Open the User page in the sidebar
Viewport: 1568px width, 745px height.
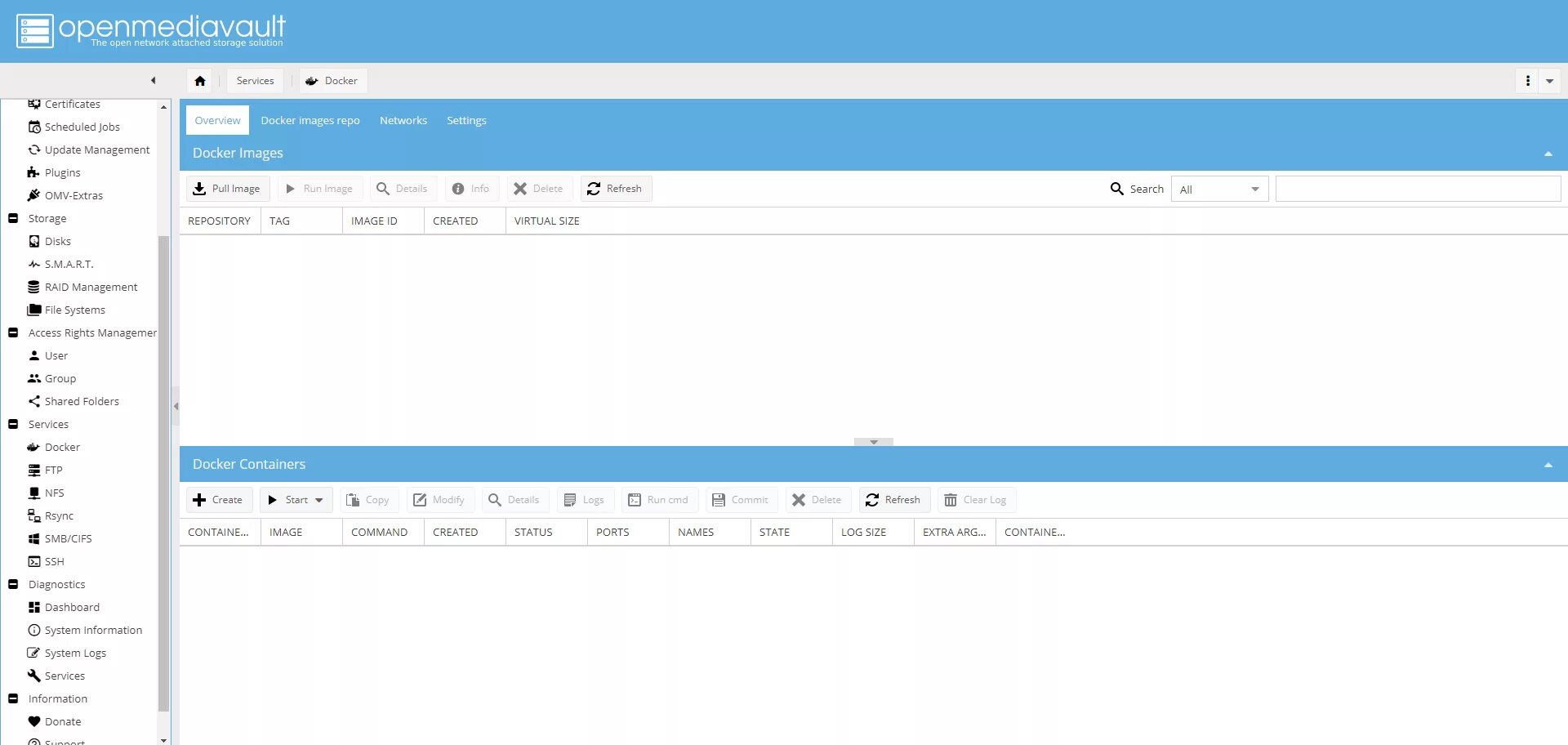click(56, 355)
